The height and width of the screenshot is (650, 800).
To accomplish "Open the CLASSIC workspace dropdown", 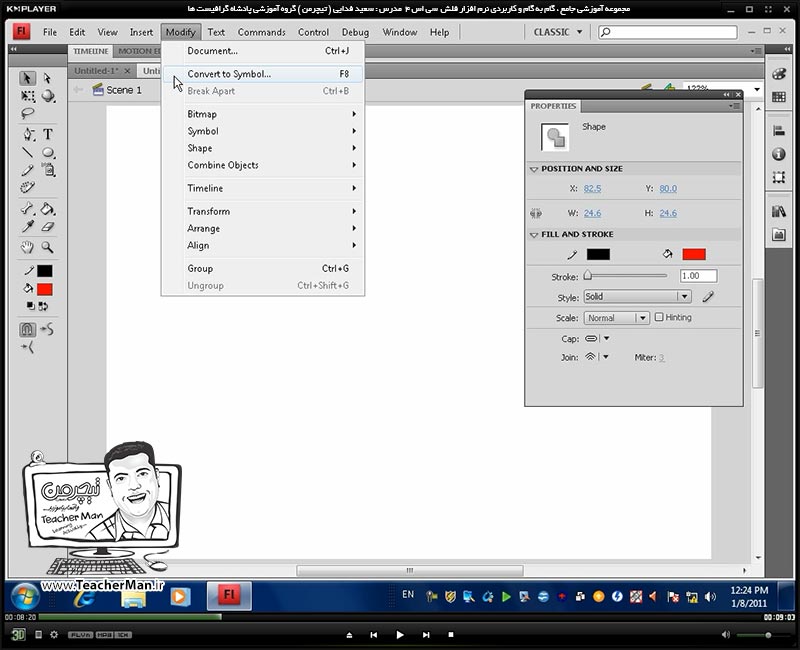I will [x=558, y=32].
